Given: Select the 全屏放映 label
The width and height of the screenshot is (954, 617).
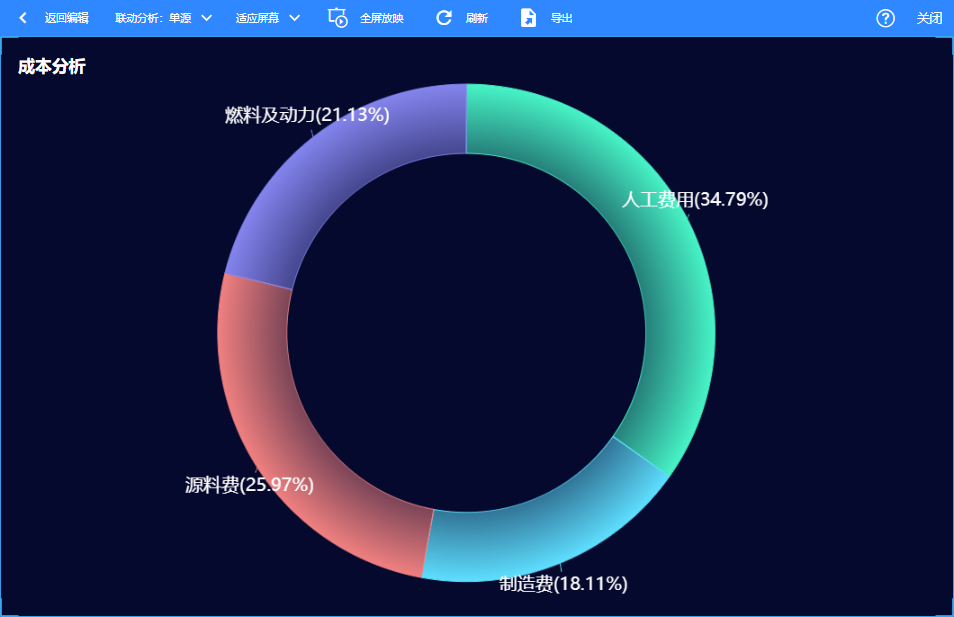Looking at the screenshot, I should [382, 18].
